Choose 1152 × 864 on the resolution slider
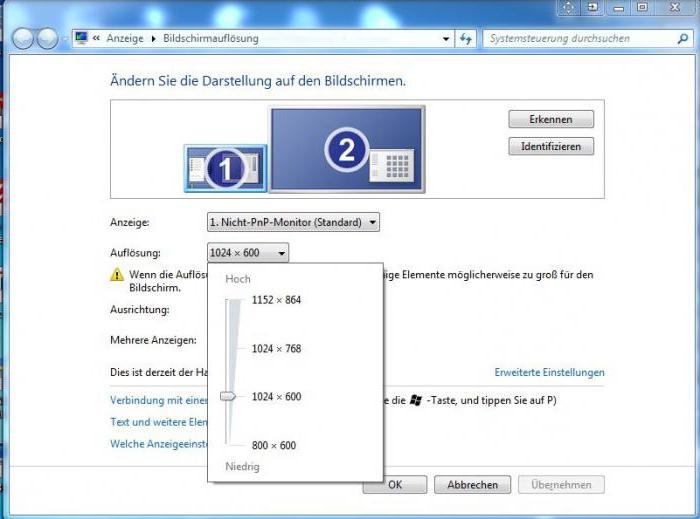700x519 pixels. coord(276,300)
